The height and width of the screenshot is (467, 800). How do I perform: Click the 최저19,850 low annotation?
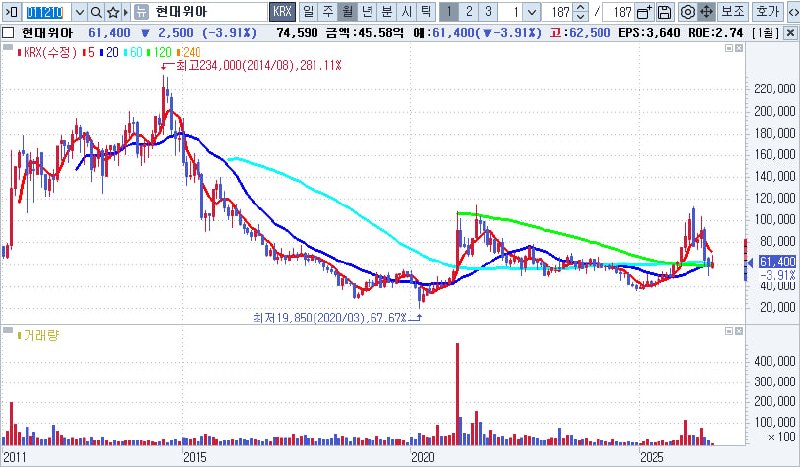[330, 318]
